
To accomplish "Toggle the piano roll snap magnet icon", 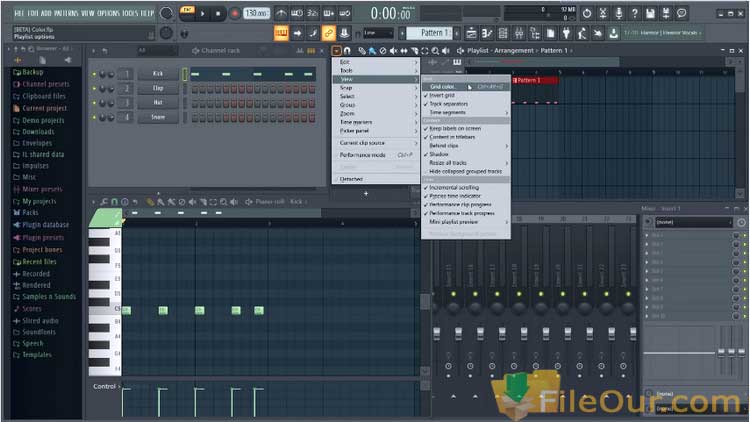I will tap(114, 202).
